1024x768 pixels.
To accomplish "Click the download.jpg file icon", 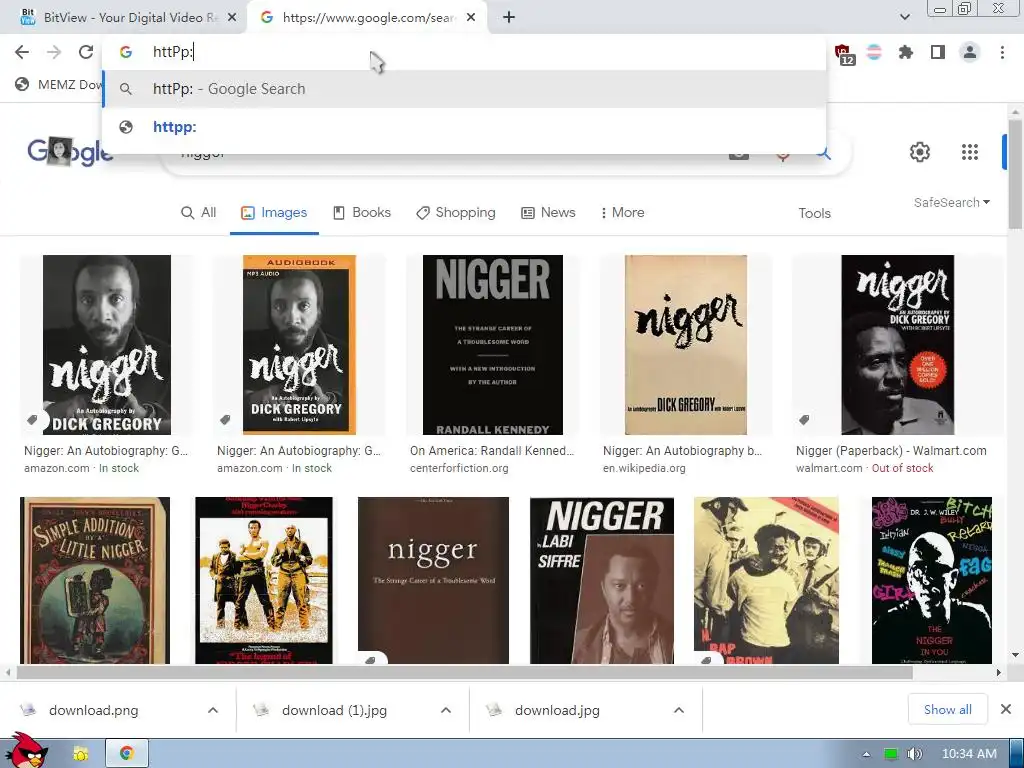I will coord(494,710).
